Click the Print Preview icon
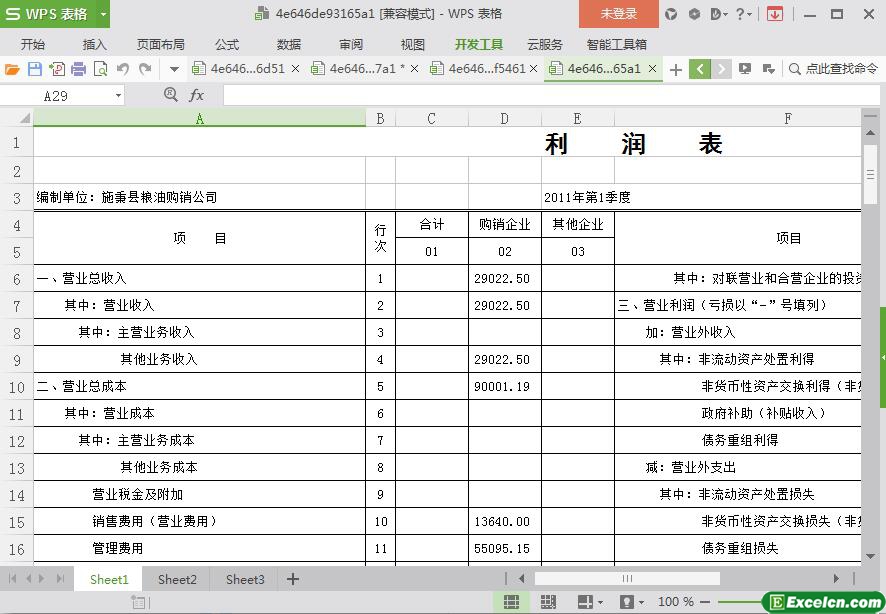Viewport: 886px width, 614px height. [x=100, y=69]
